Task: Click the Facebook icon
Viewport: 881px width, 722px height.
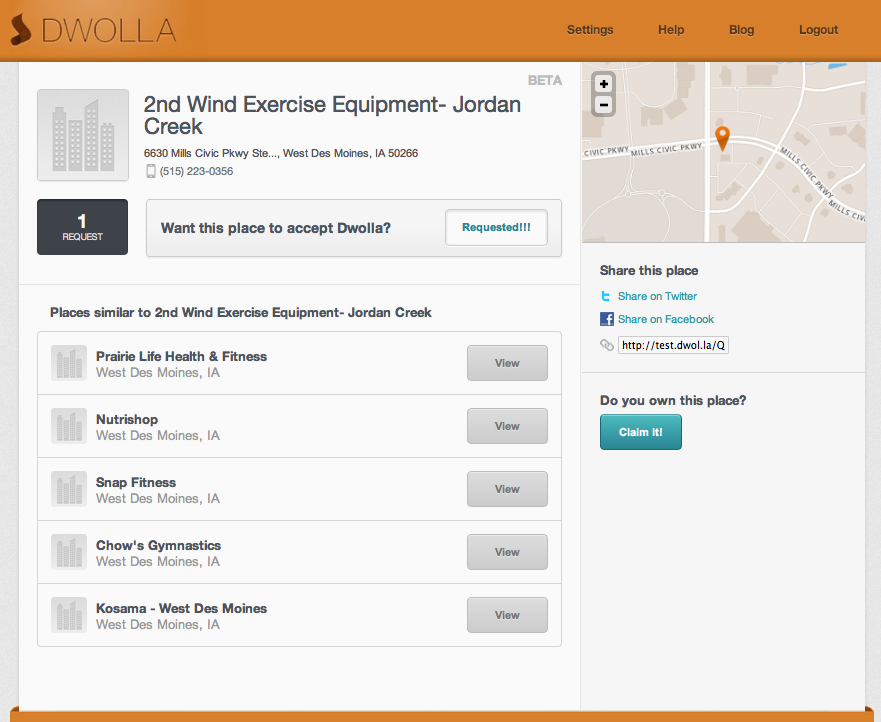Action: point(606,319)
